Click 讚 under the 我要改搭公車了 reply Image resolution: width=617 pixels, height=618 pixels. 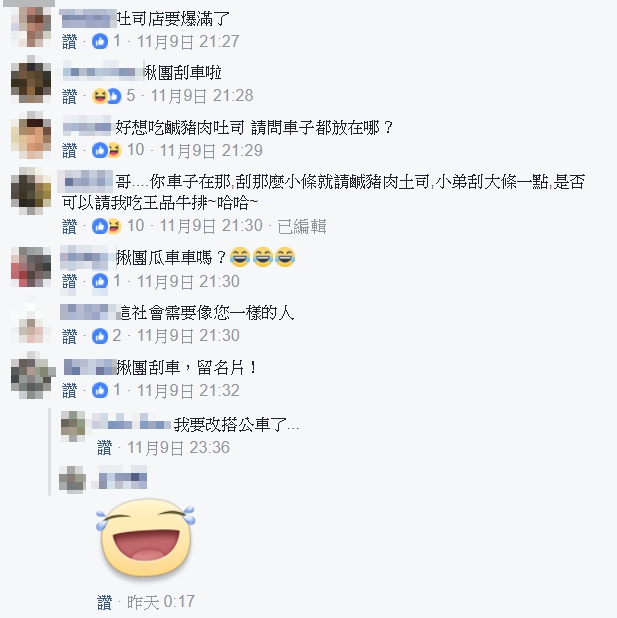coord(104,448)
